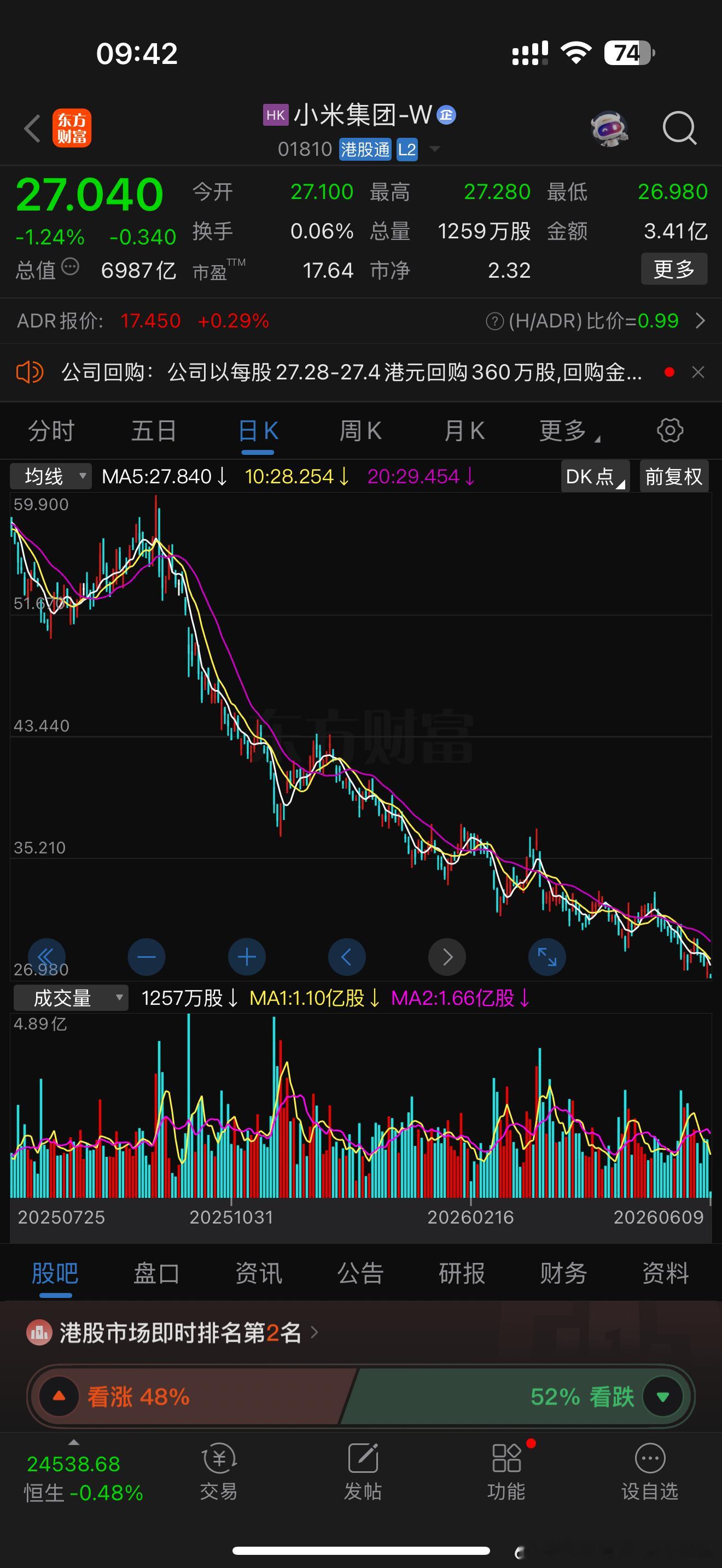
Task: Open the DK点 dropdown
Action: coord(595,476)
